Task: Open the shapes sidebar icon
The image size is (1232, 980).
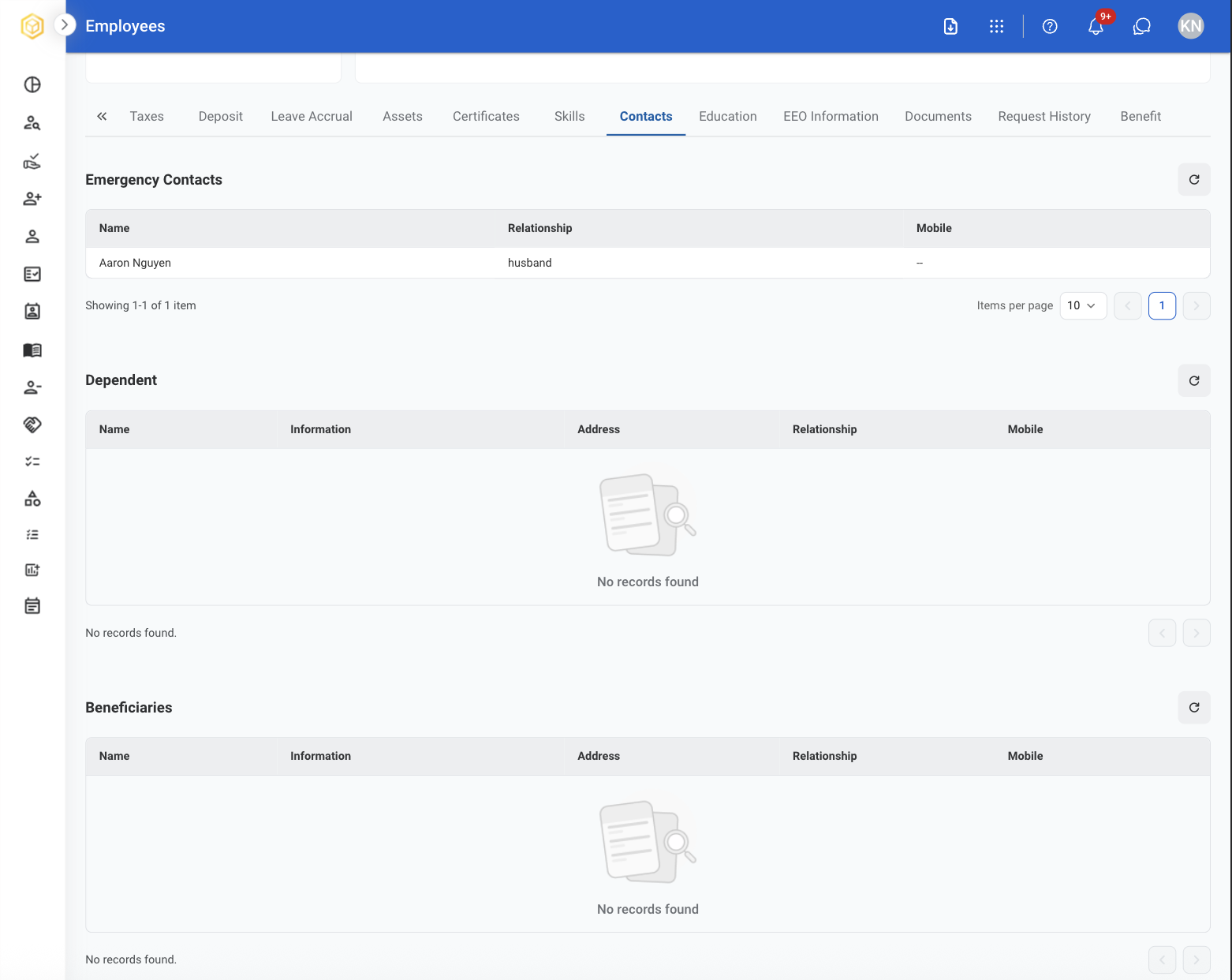Action: pyautogui.click(x=32, y=499)
